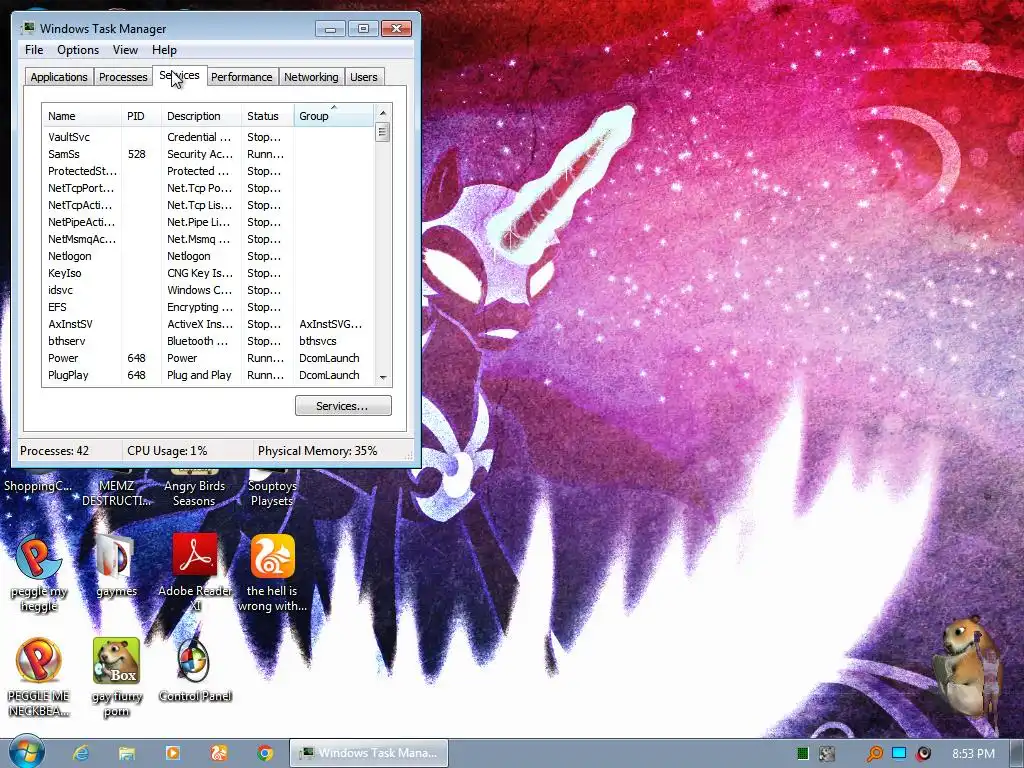
Task: Click the services list scroll-down arrow
Action: point(383,377)
